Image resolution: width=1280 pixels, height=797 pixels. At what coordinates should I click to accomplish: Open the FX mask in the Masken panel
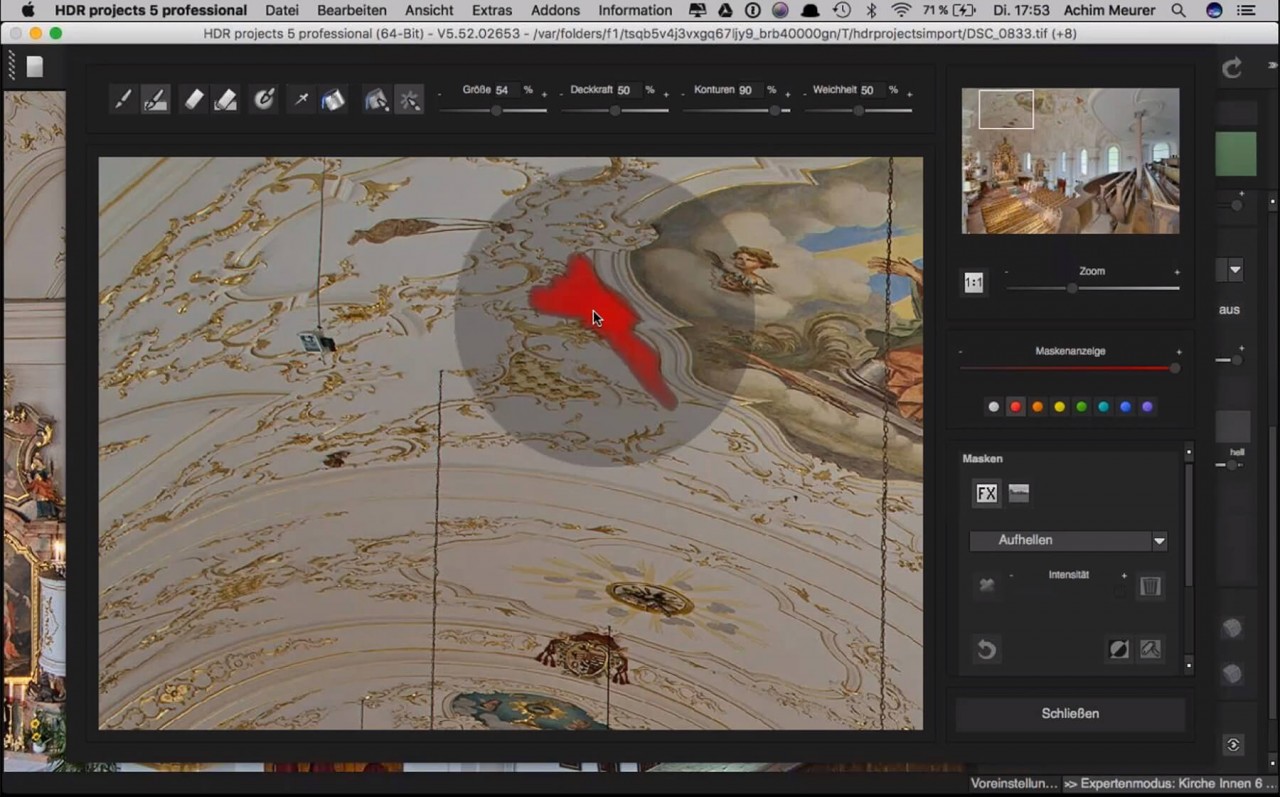click(986, 492)
